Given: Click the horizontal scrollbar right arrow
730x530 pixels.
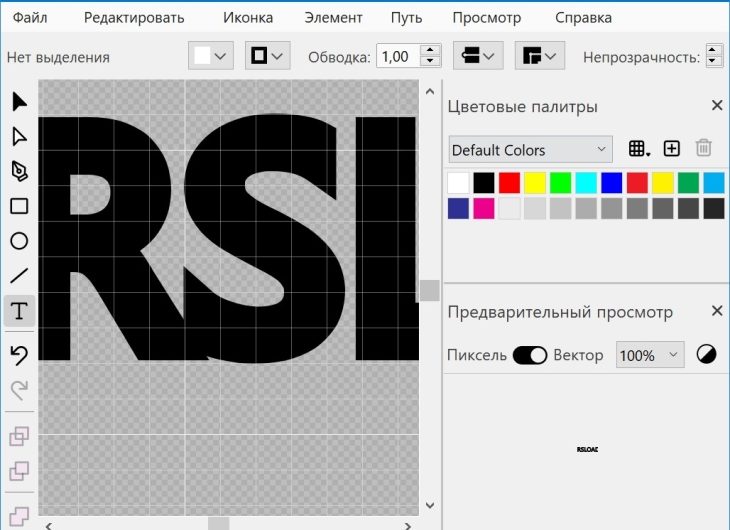Looking at the screenshot, I should 407,526.
